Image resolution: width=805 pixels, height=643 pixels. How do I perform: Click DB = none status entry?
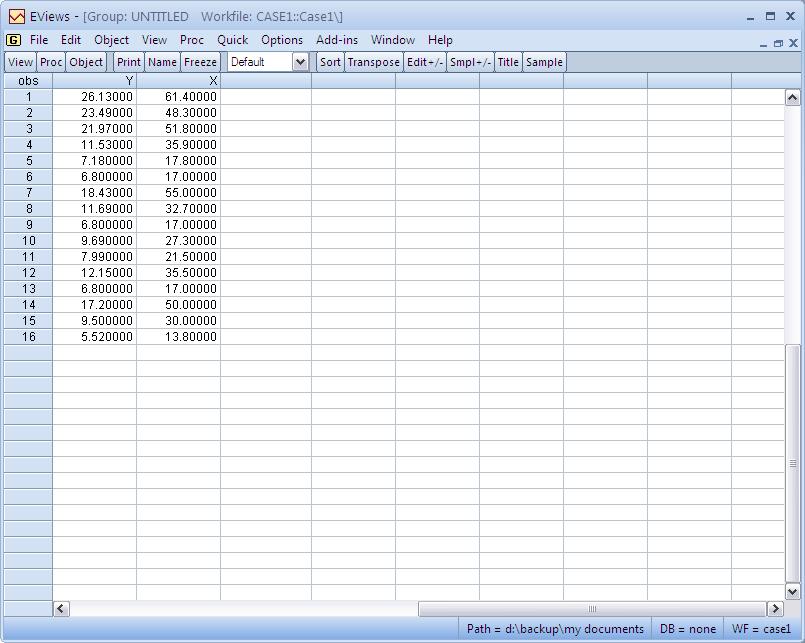click(688, 629)
